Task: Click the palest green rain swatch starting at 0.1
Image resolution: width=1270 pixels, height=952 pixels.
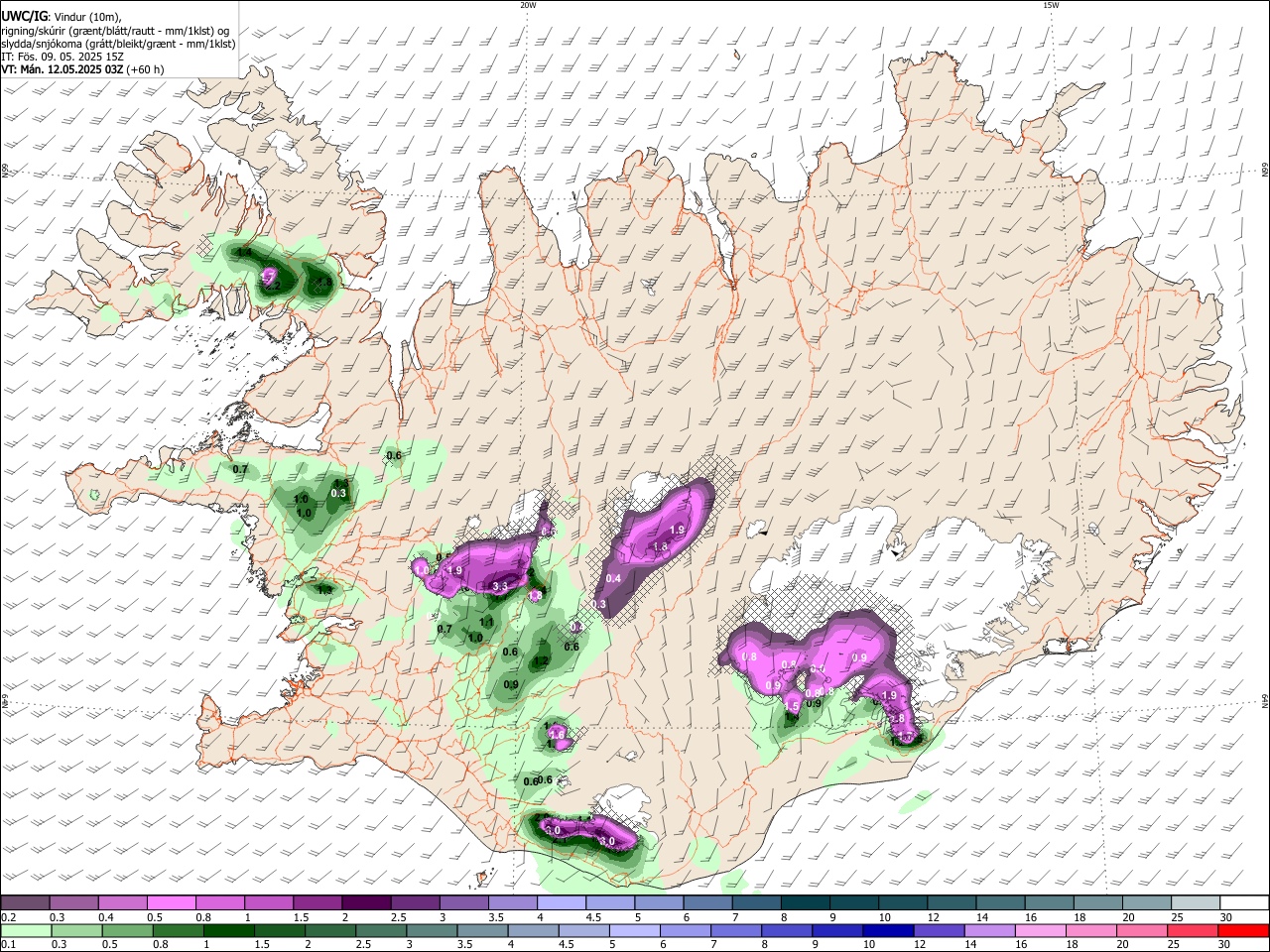Action: [25, 930]
